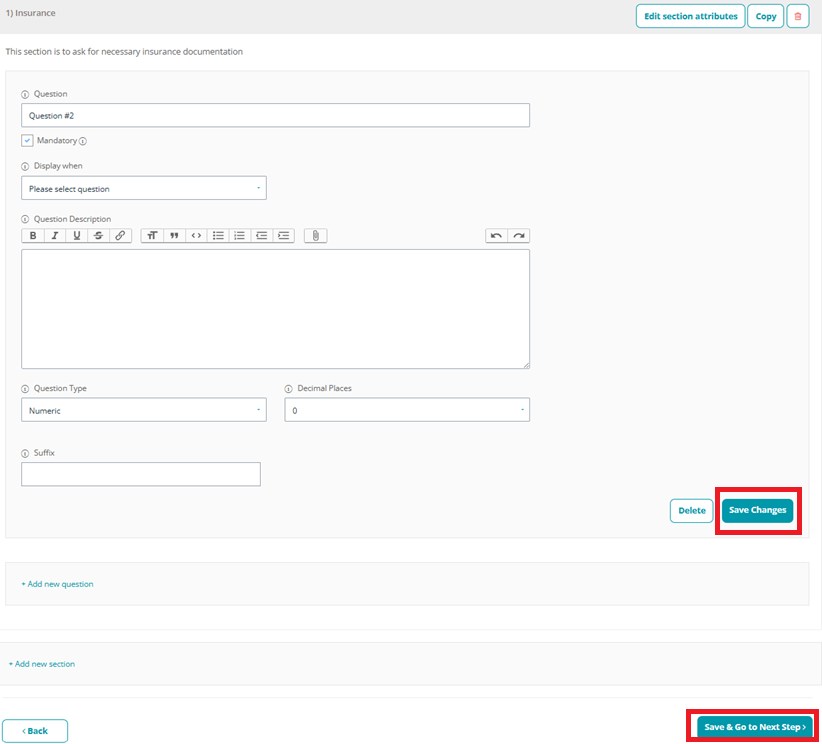This screenshot has height=744, width=822.
Task: Create a numbered list
Action: tap(240, 235)
